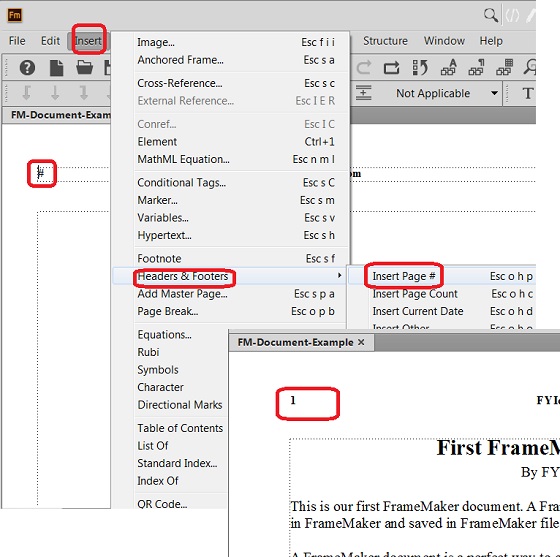The image size is (560, 557).
Task: Close the Insert menu
Action: pyautogui.click(x=88, y=41)
